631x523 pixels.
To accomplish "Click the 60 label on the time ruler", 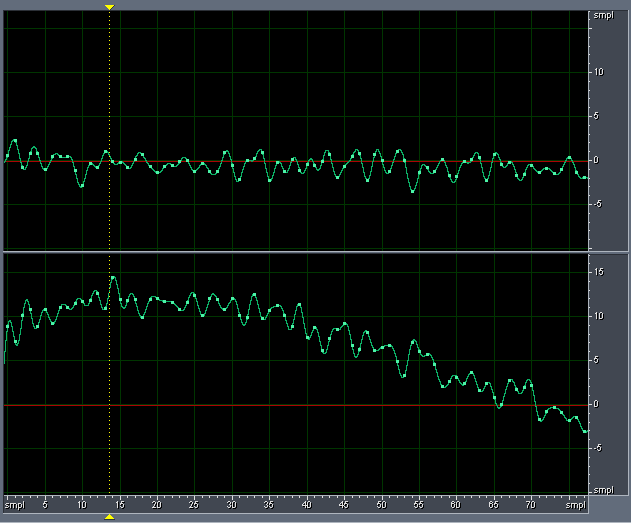I will pos(456,504).
